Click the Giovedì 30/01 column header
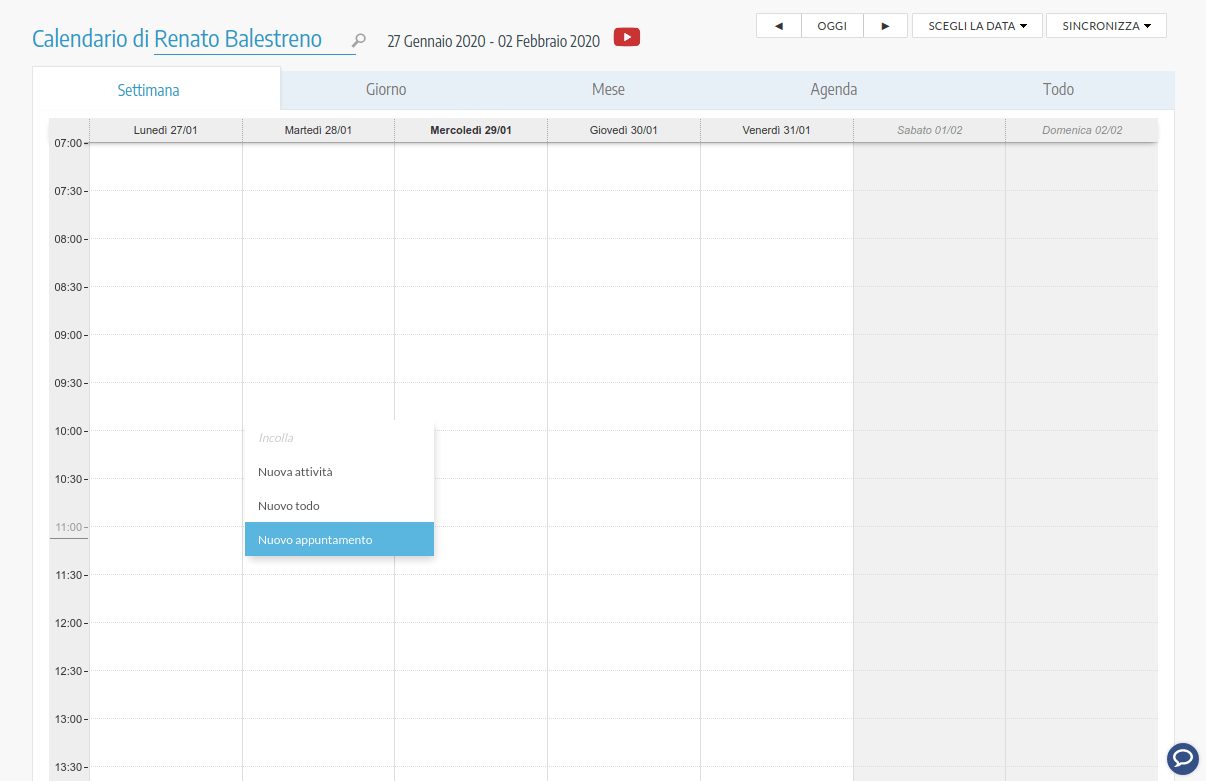The width and height of the screenshot is (1206, 781). 623,130
